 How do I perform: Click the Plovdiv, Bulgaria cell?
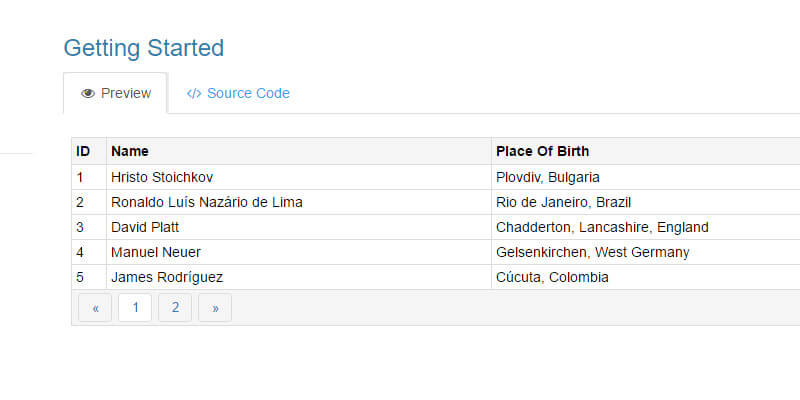(548, 177)
